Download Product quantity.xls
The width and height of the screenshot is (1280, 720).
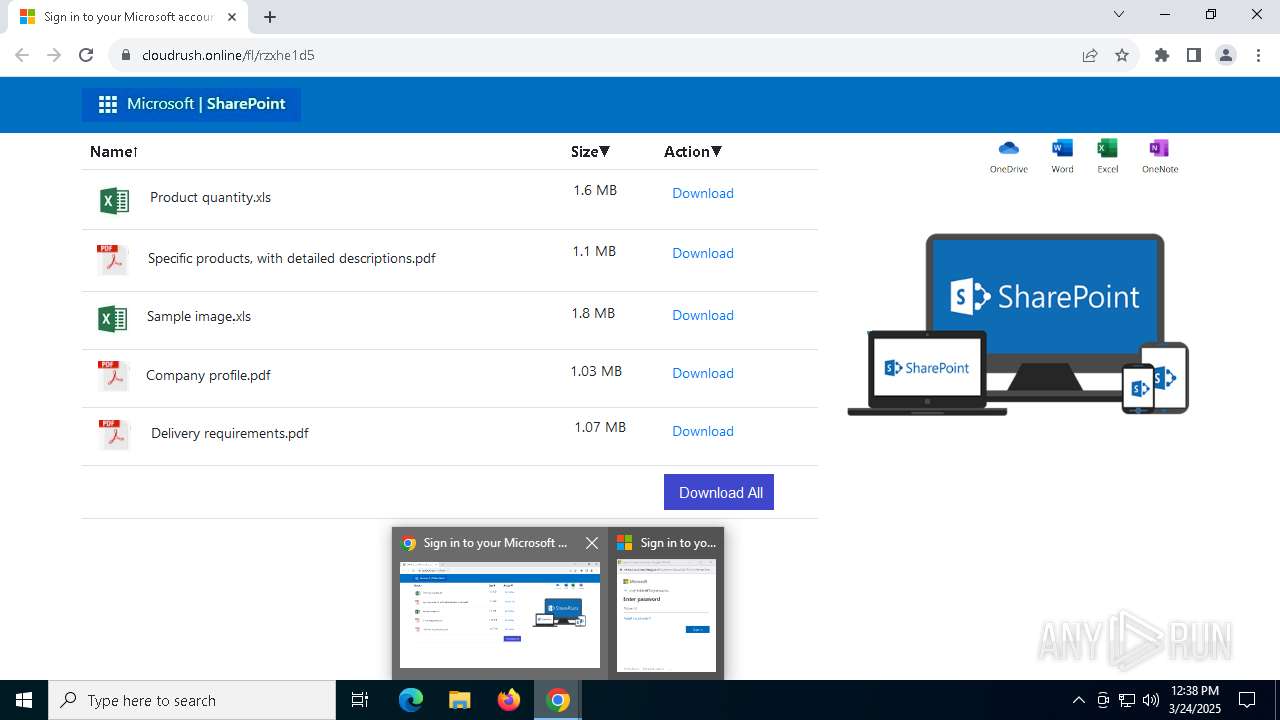[703, 193]
